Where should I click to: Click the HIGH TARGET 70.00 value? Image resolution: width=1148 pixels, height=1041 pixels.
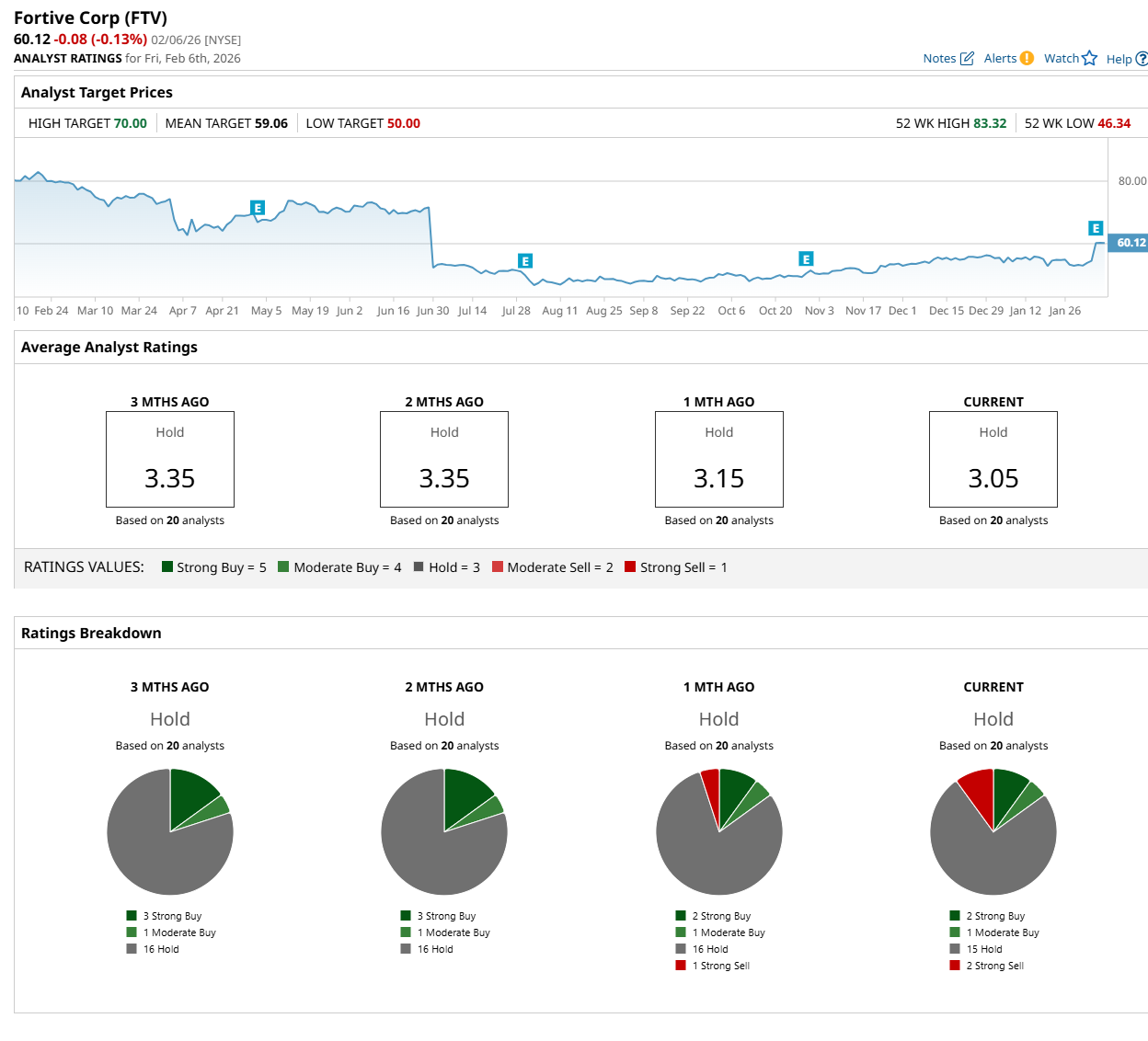coord(131,123)
